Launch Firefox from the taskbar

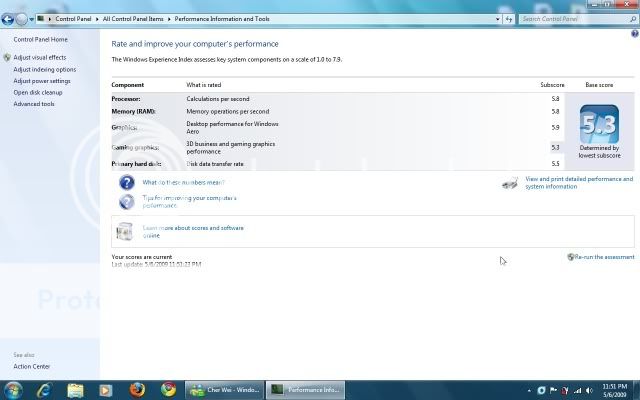click(x=138, y=389)
